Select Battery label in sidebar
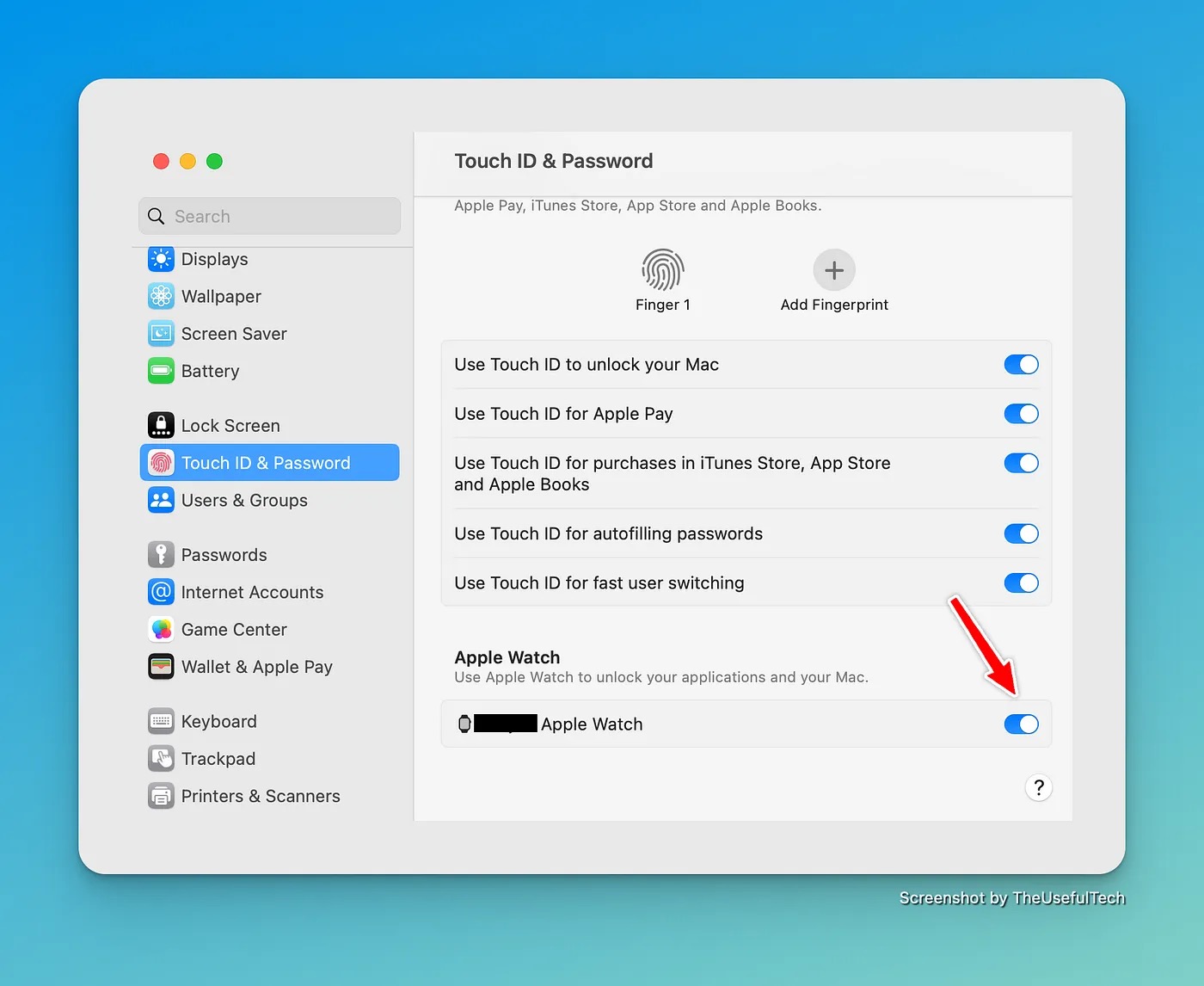Image resolution: width=1204 pixels, height=986 pixels. [x=210, y=372]
